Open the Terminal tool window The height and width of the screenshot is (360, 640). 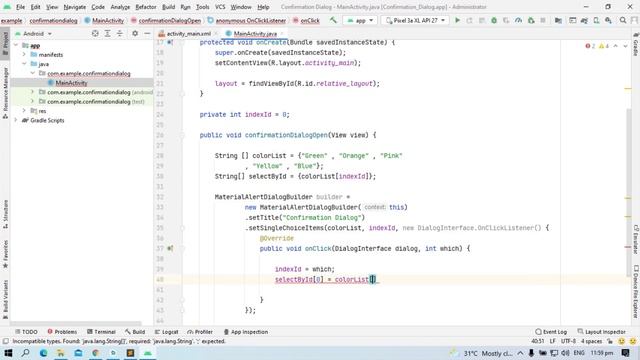(x=101, y=332)
